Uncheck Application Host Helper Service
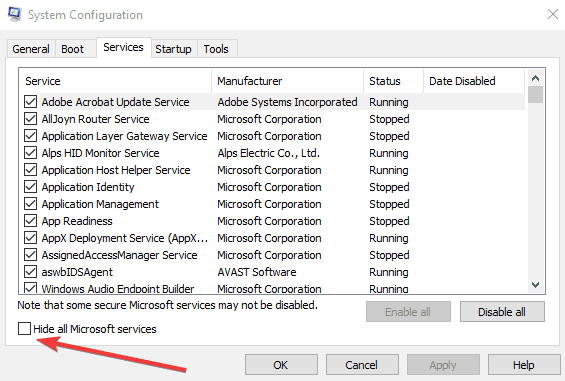Viewport: 565px width, 381px height. click(x=31, y=170)
